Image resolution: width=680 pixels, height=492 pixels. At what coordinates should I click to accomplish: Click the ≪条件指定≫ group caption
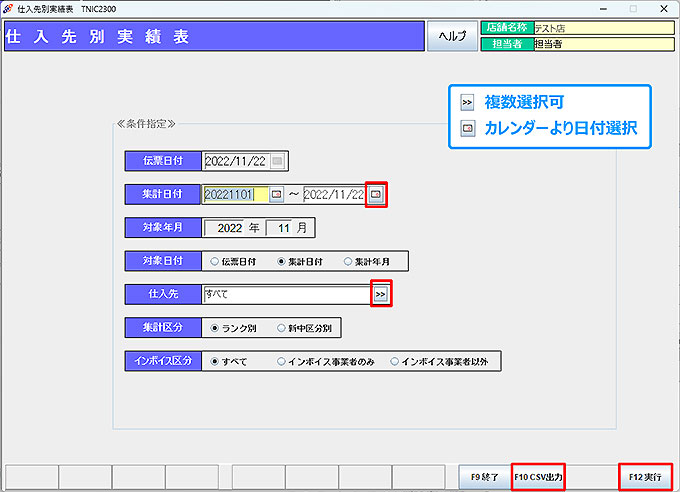point(146,124)
